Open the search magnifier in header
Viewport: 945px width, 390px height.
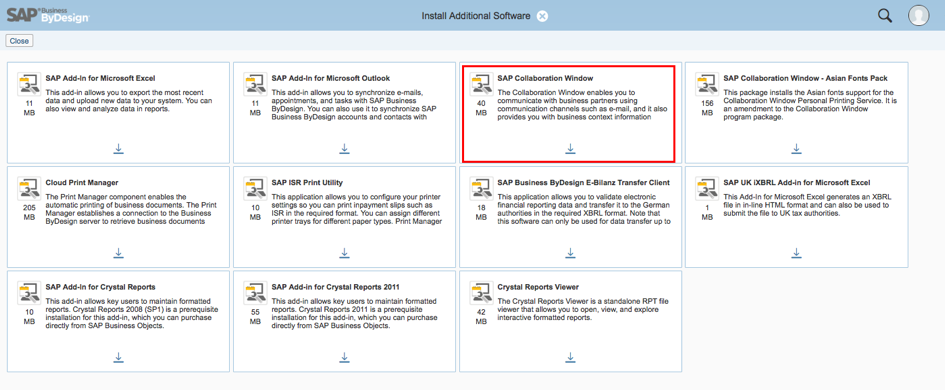(885, 16)
